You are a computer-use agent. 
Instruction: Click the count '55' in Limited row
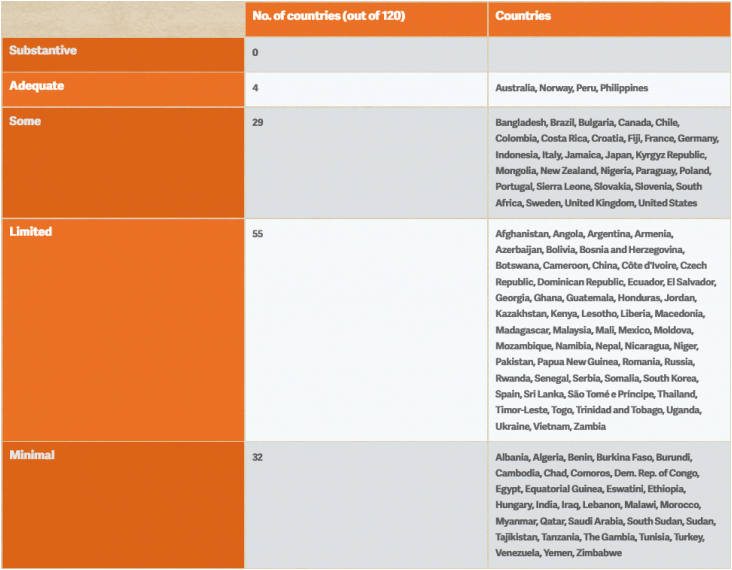click(258, 233)
